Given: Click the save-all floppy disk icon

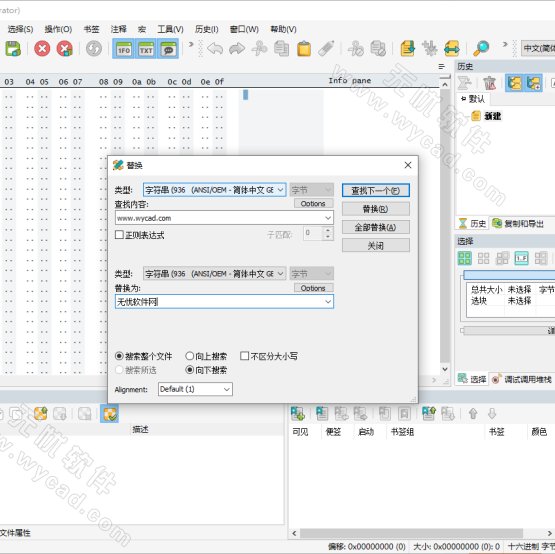Looking at the screenshot, I should coord(13,48).
